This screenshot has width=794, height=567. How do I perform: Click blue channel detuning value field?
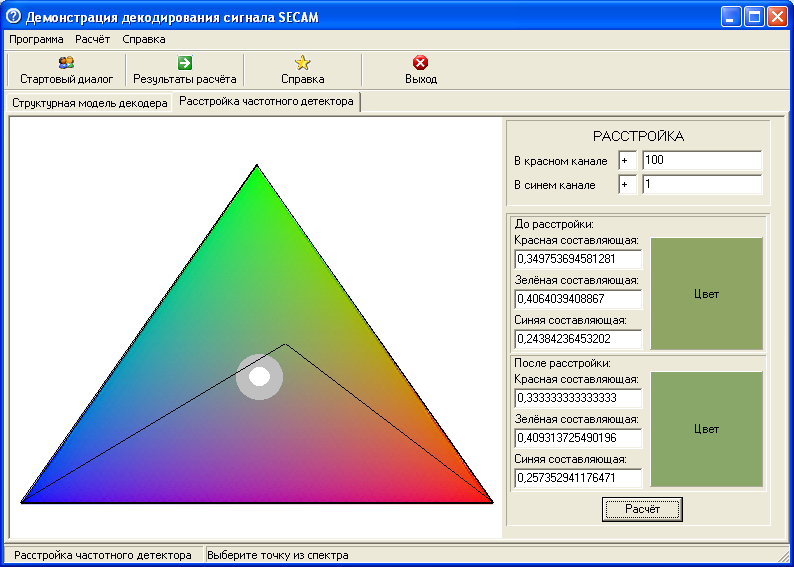[x=702, y=185]
